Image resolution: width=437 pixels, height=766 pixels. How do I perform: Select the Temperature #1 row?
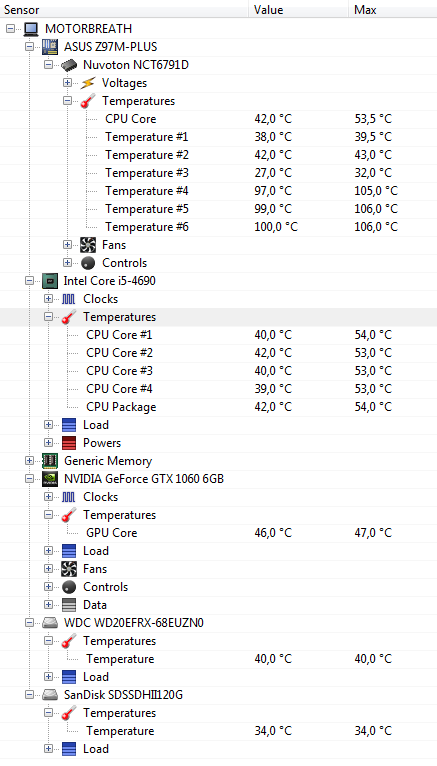point(218,137)
